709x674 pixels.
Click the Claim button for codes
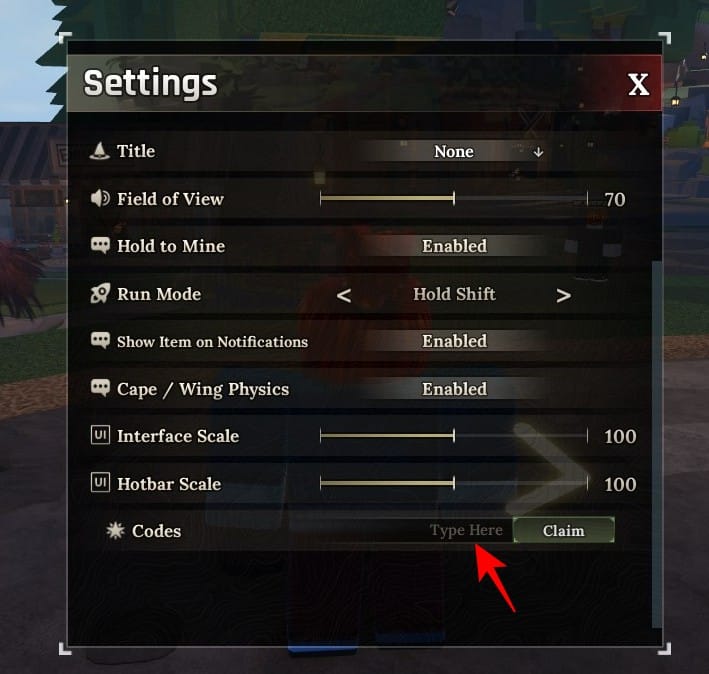point(563,530)
